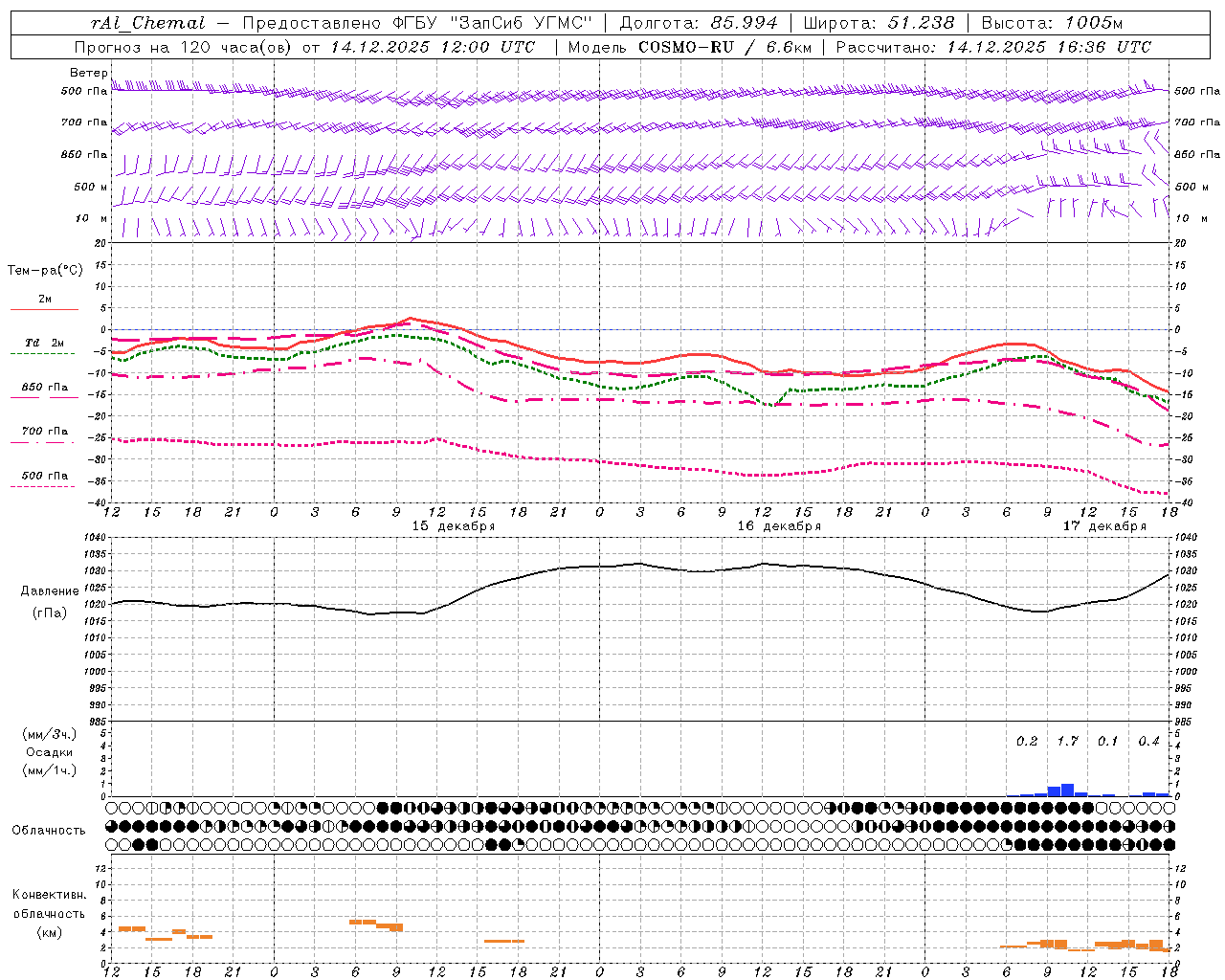This screenshot has width=1225, height=980.
Task: Click the red line sample under the 2м legend
Action: click(x=44, y=310)
